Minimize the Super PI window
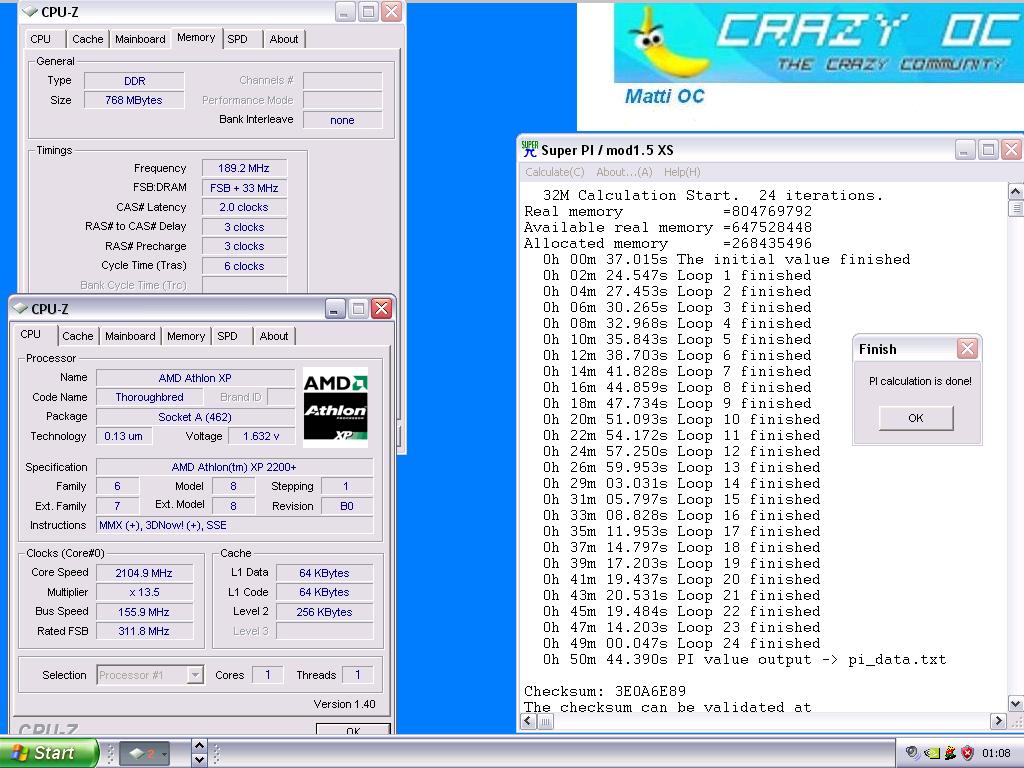1024x768 pixels. [965, 150]
